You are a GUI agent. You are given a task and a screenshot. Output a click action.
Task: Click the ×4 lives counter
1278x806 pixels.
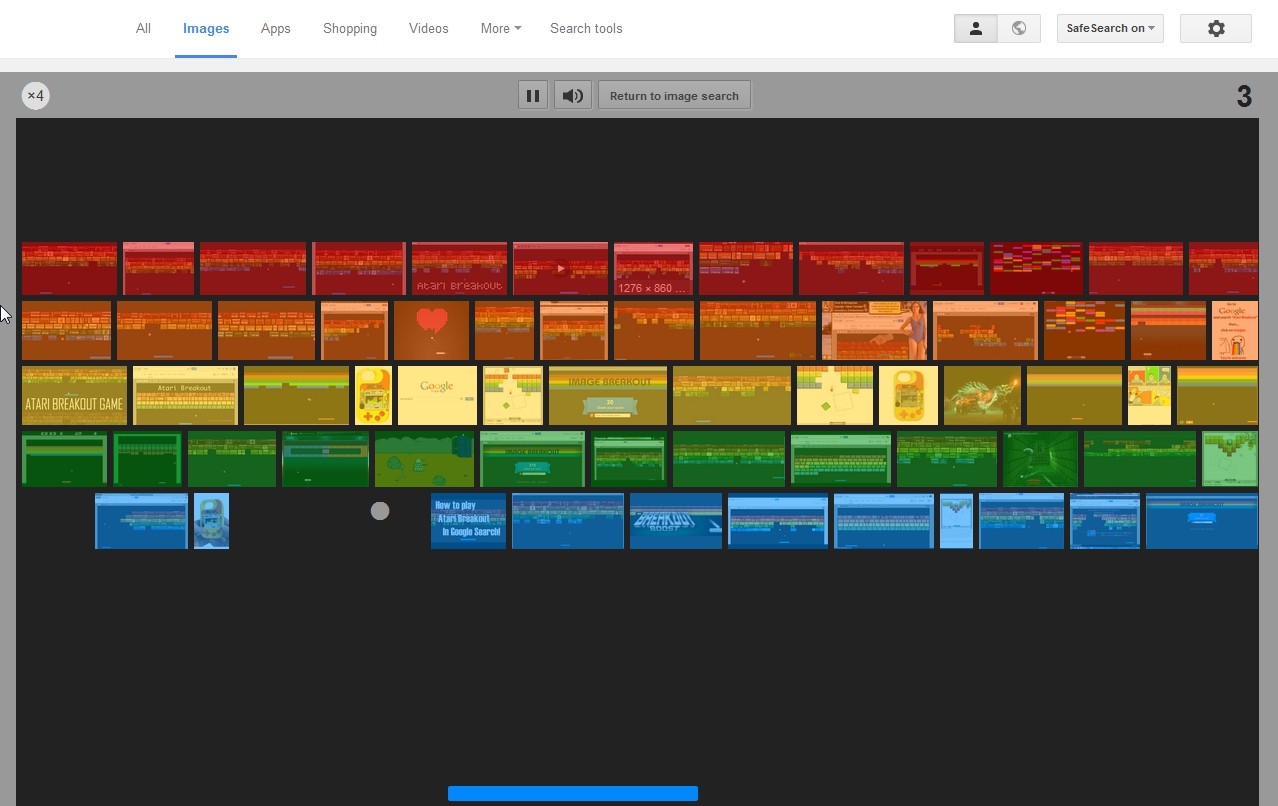pyautogui.click(x=36, y=96)
